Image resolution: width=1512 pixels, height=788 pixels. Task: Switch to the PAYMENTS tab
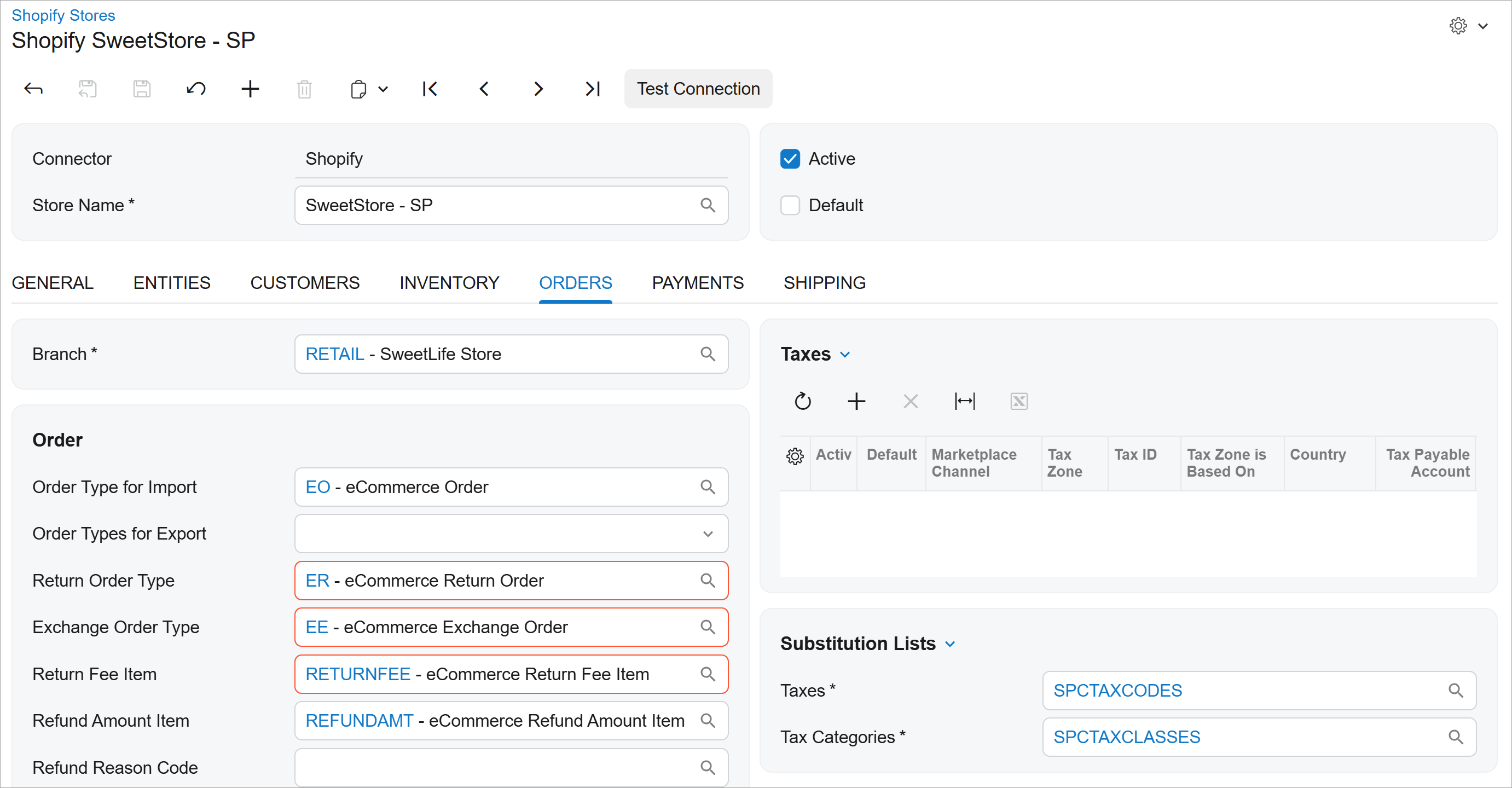coord(697,283)
